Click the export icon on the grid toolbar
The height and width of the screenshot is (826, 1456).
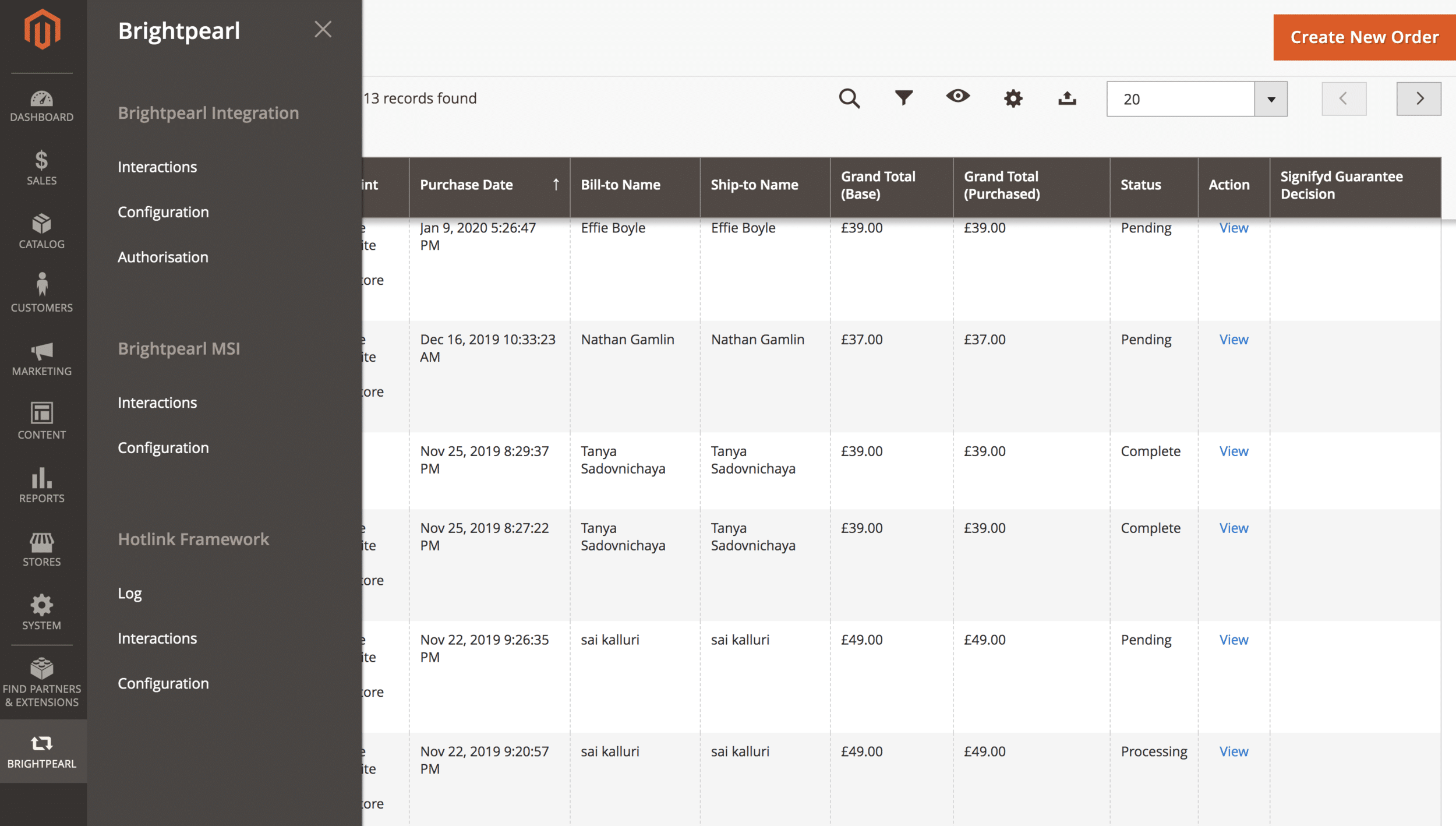click(1068, 98)
